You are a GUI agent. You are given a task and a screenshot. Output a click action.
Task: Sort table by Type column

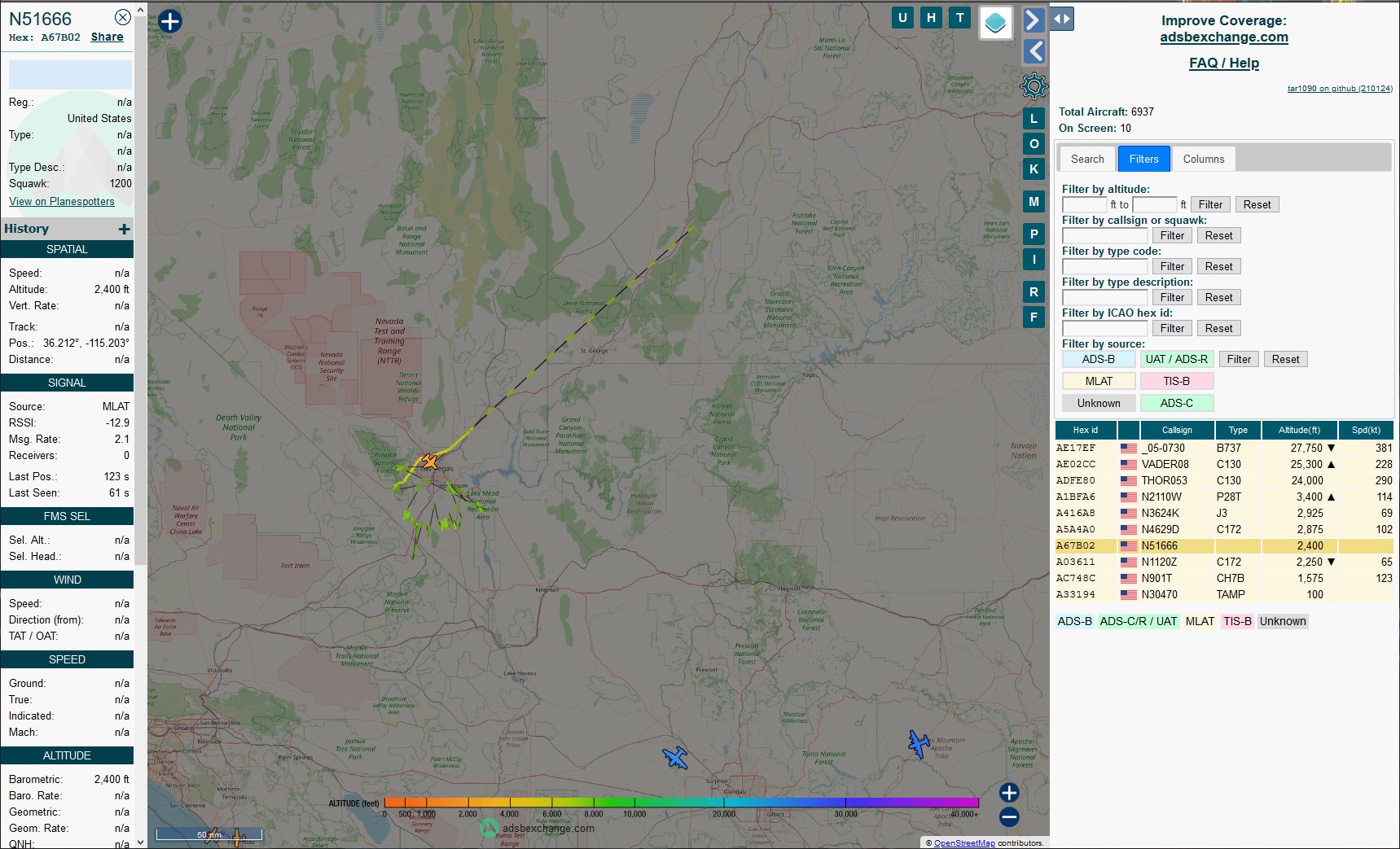(x=1238, y=430)
